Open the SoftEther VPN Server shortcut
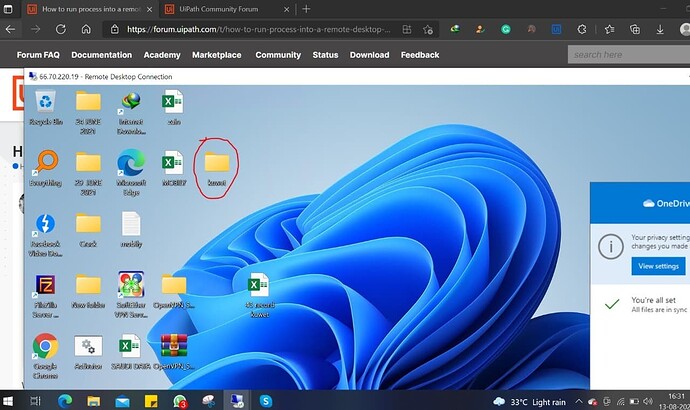Image resolution: width=690 pixels, height=410 pixels. click(x=131, y=294)
